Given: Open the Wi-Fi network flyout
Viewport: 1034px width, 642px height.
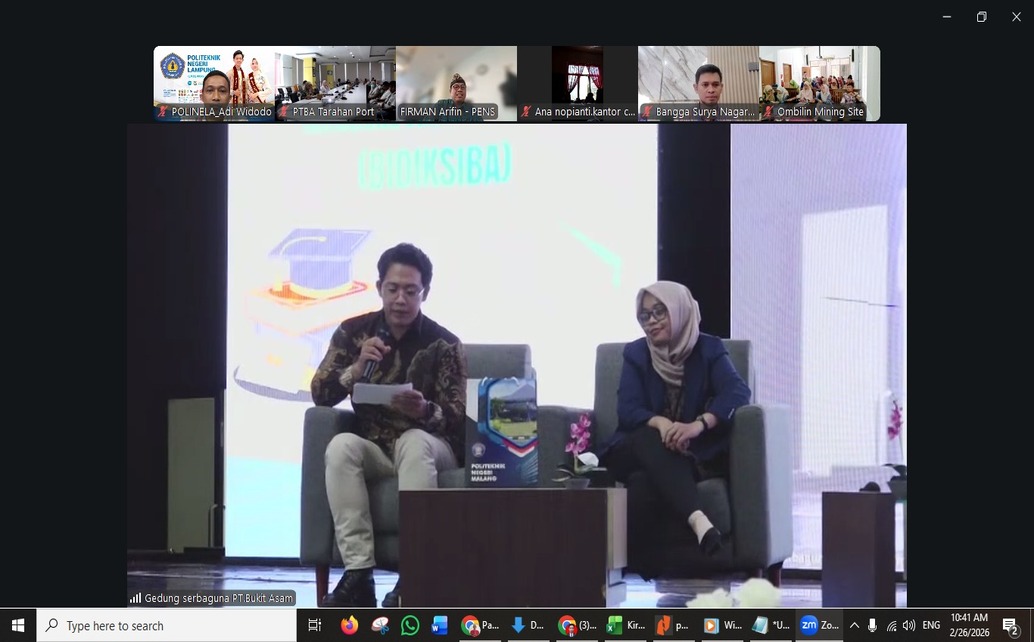Looking at the screenshot, I should [x=891, y=625].
